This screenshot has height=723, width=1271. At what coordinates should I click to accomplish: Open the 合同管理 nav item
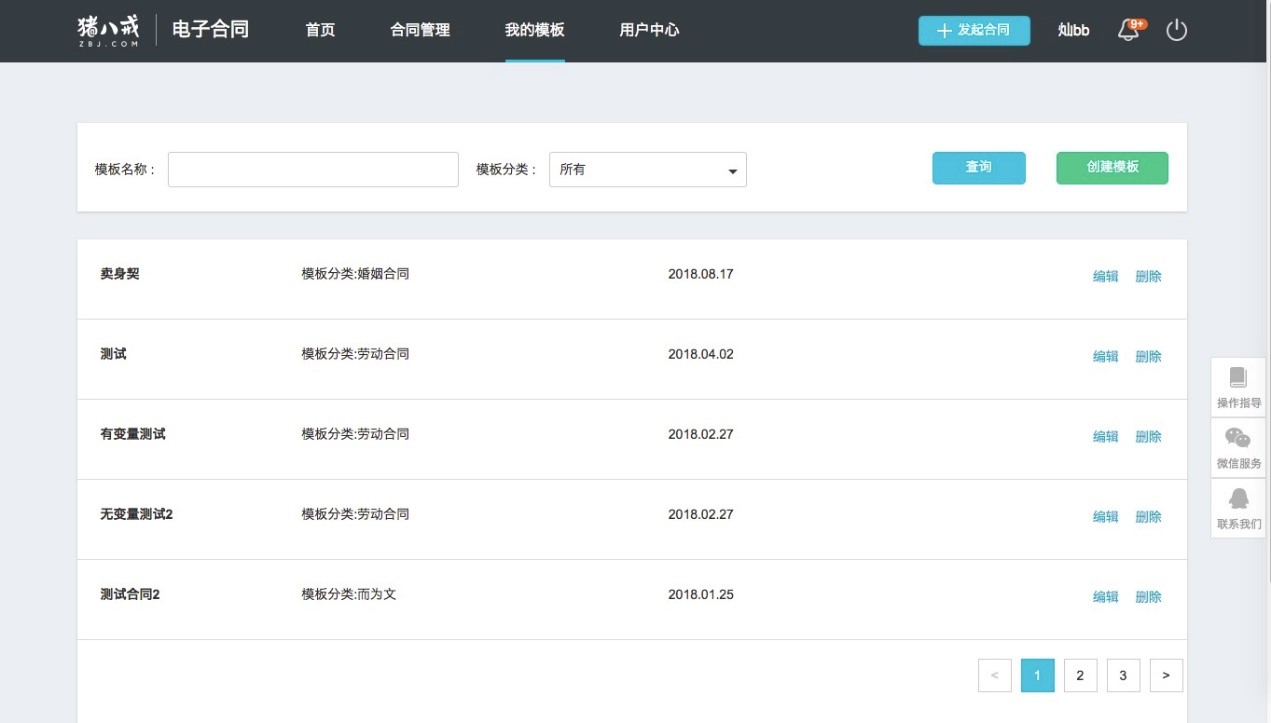pyautogui.click(x=420, y=30)
